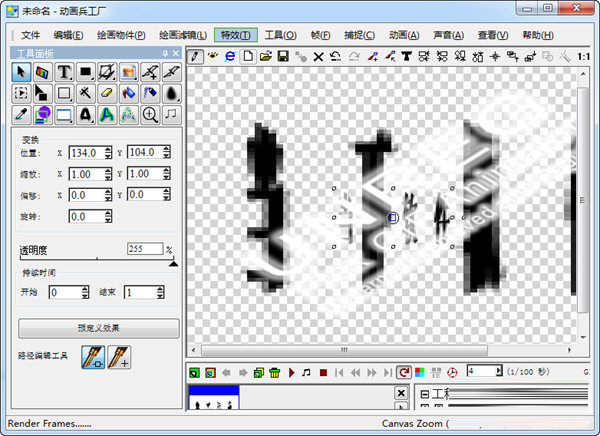Pin the tool panel with pushpin

click(165, 52)
